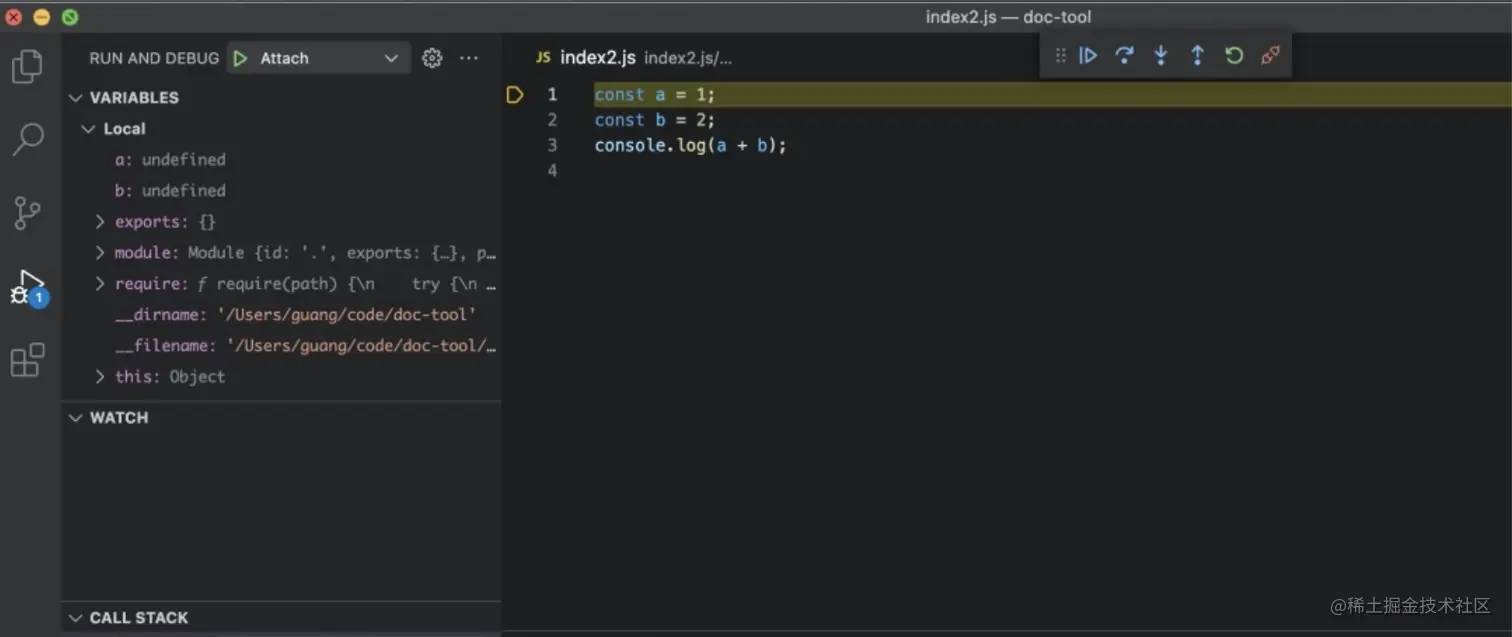Click code line 'const b = 2;'
Image resolution: width=1512 pixels, height=637 pixels.
coord(655,120)
